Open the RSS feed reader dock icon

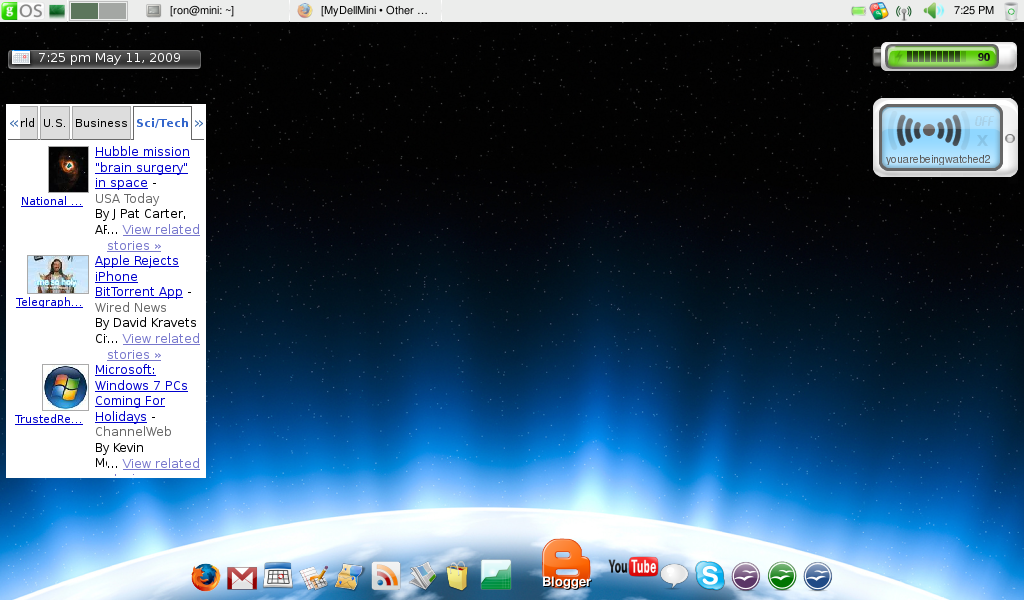pyautogui.click(x=385, y=576)
